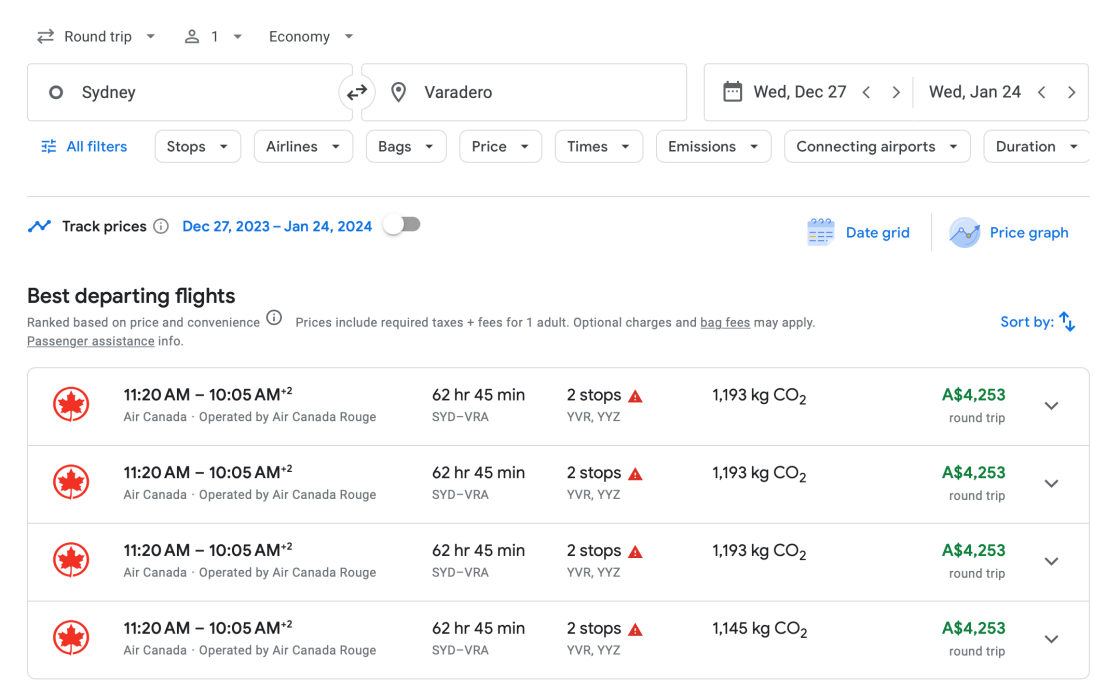Enable the Track prices toggle
Screen dimensions: 1120x696
click(402, 225)
